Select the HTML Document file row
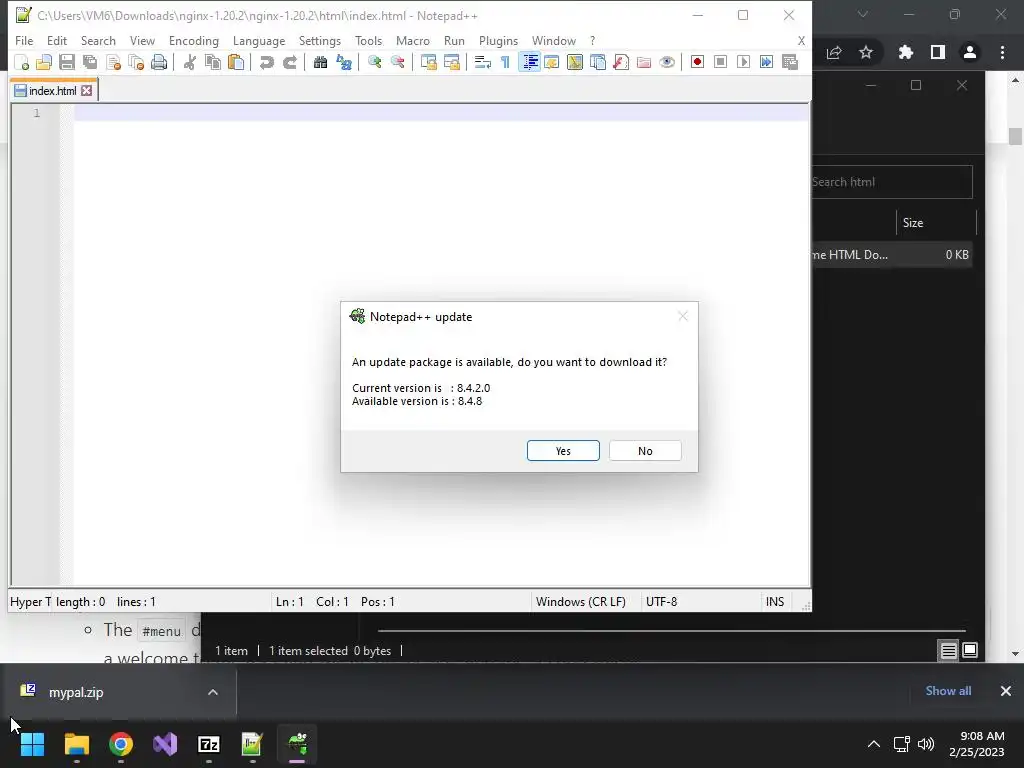 click(891, 255)
